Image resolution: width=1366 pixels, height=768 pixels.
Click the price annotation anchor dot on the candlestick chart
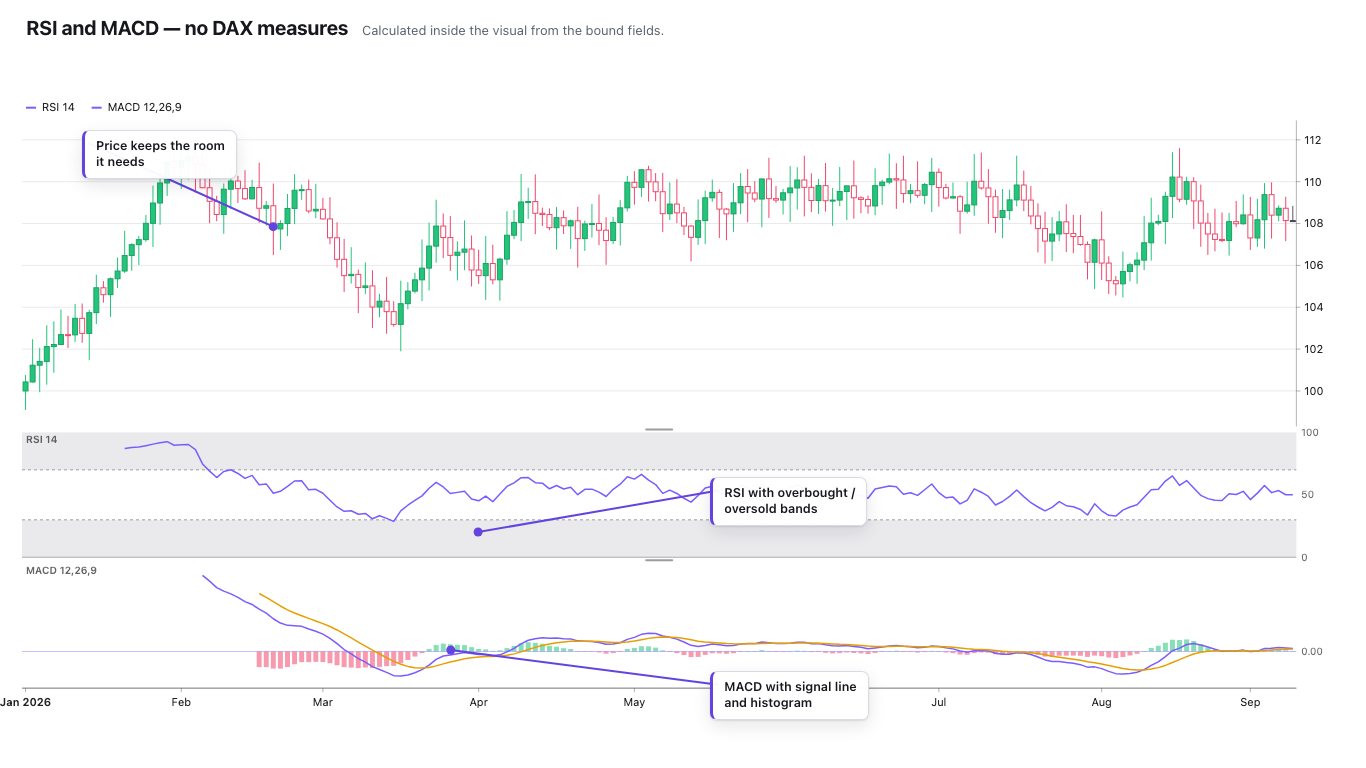tap(273, 226)
